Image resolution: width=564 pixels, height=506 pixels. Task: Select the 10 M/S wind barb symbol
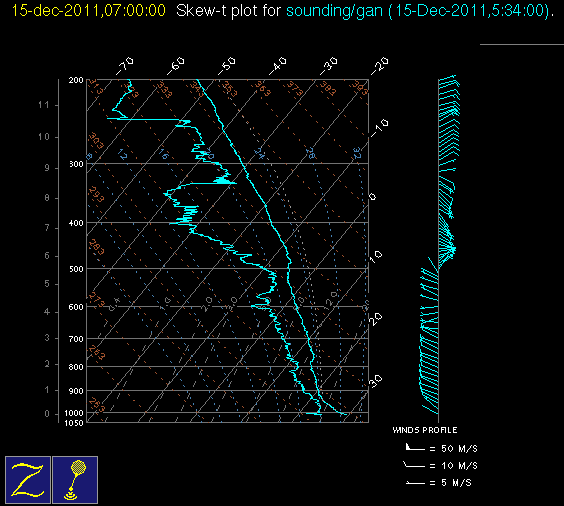coord(414,465)
